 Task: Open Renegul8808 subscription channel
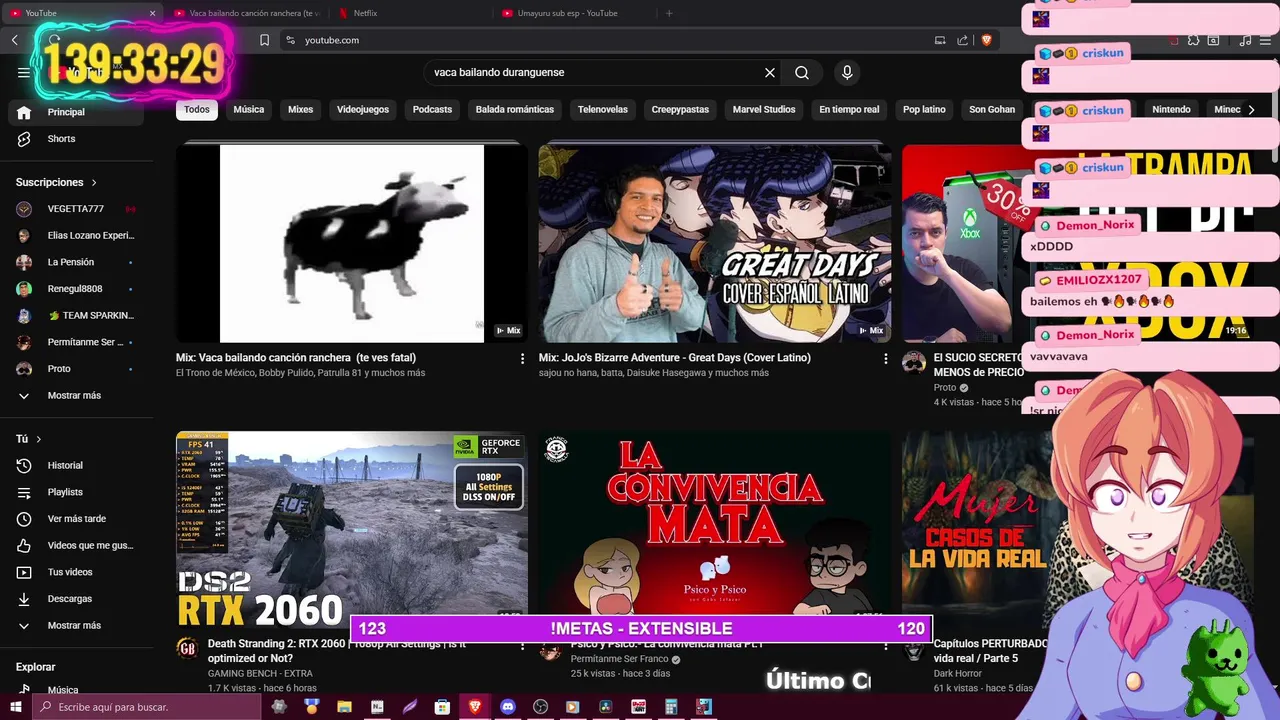click(76, 289)
